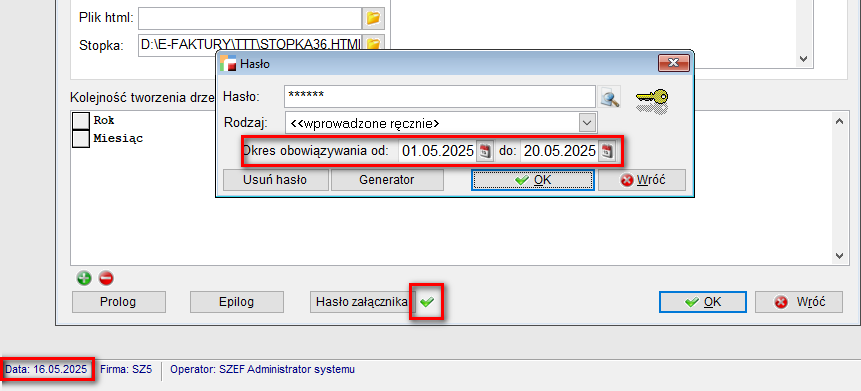Viewport: 861px width, 391px height.
Task: Edit start date field 01.05.2025
Action: pos(438,152)
